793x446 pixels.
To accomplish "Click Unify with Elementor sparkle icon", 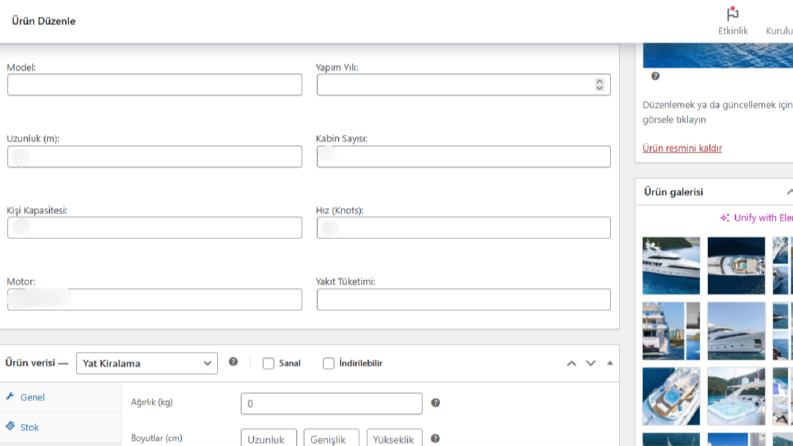I will click(x=725, y=218).
